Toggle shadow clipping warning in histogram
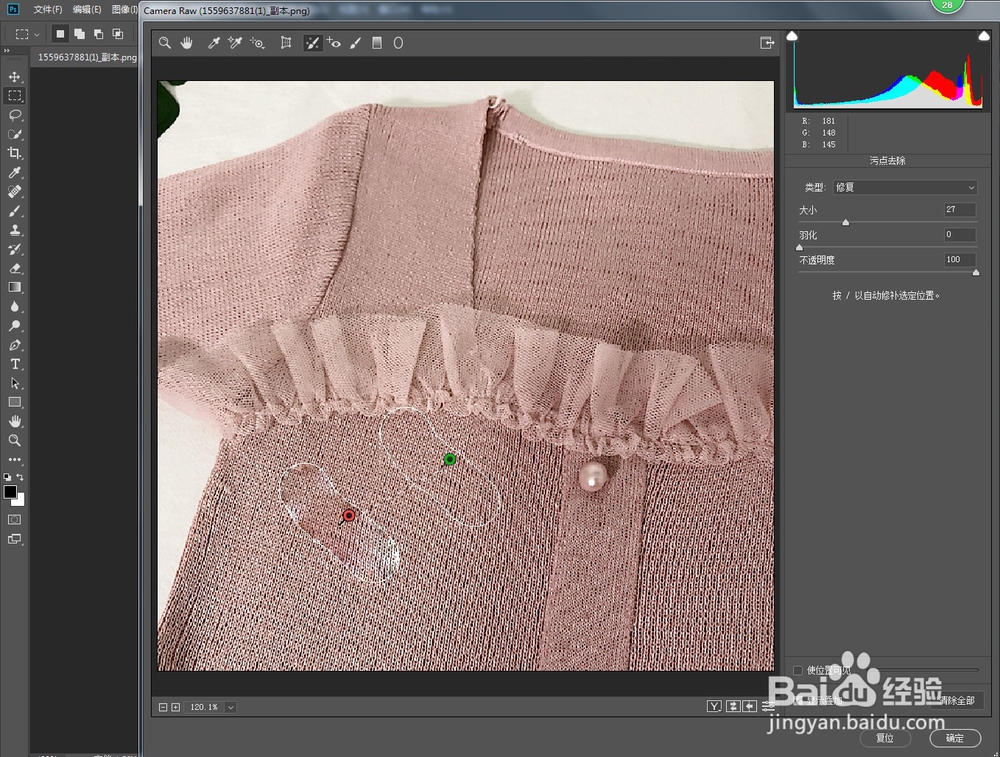Viewport: 1000px width, 757px height. [792, 36]
